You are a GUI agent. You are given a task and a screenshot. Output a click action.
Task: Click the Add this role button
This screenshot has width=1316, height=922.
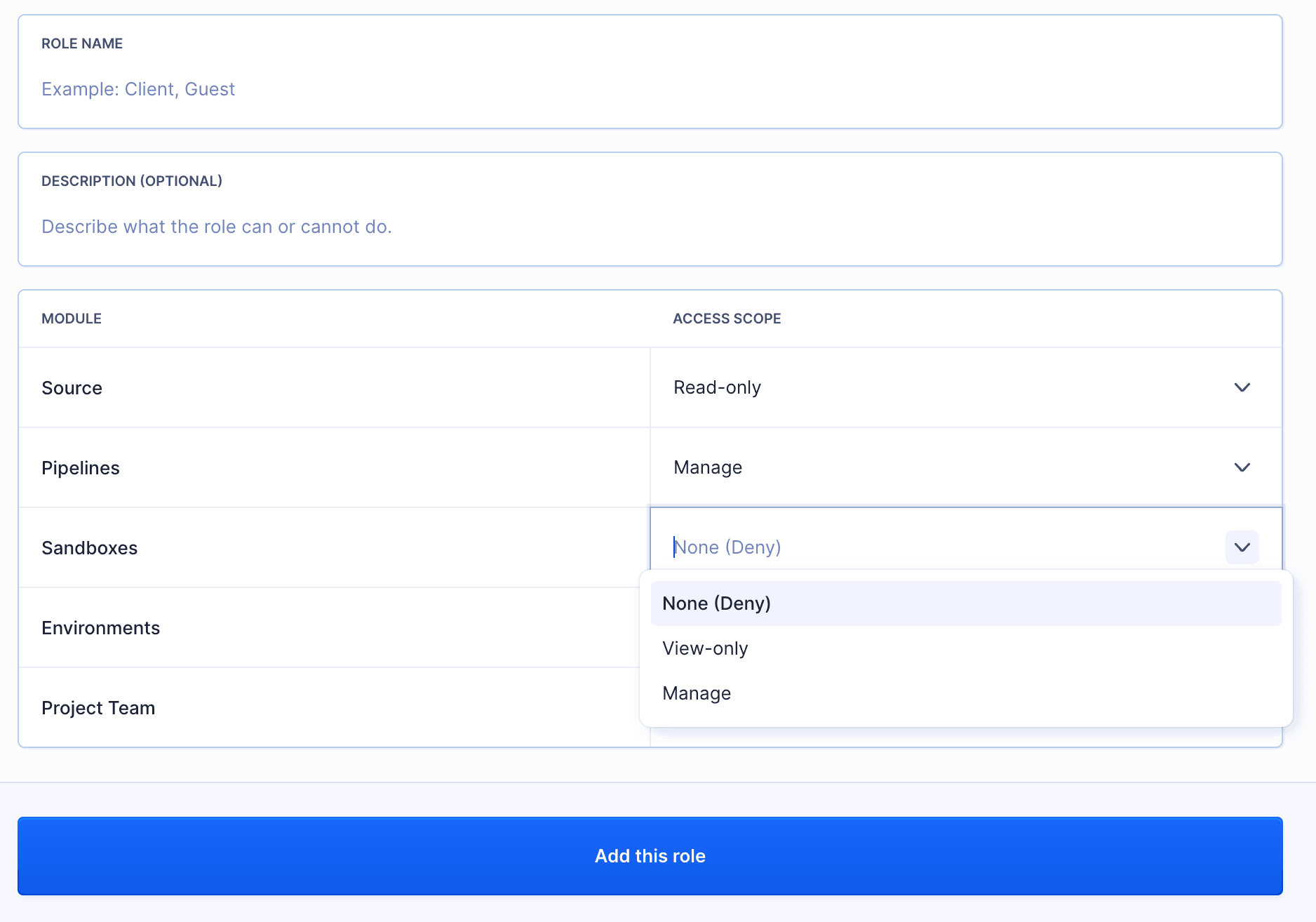[x=650, y=855]
